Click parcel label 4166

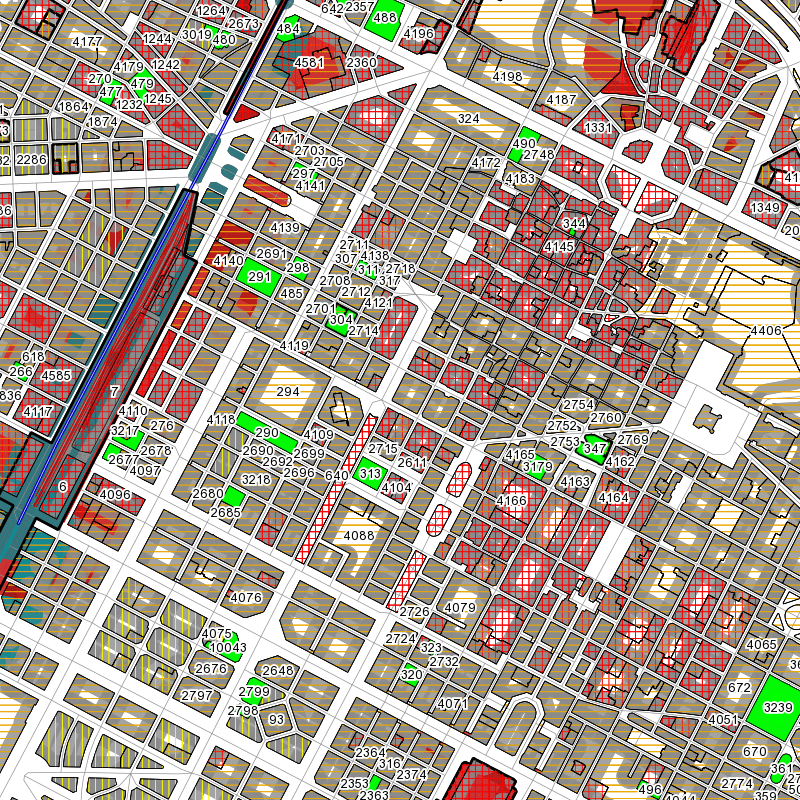pos(511,501)
